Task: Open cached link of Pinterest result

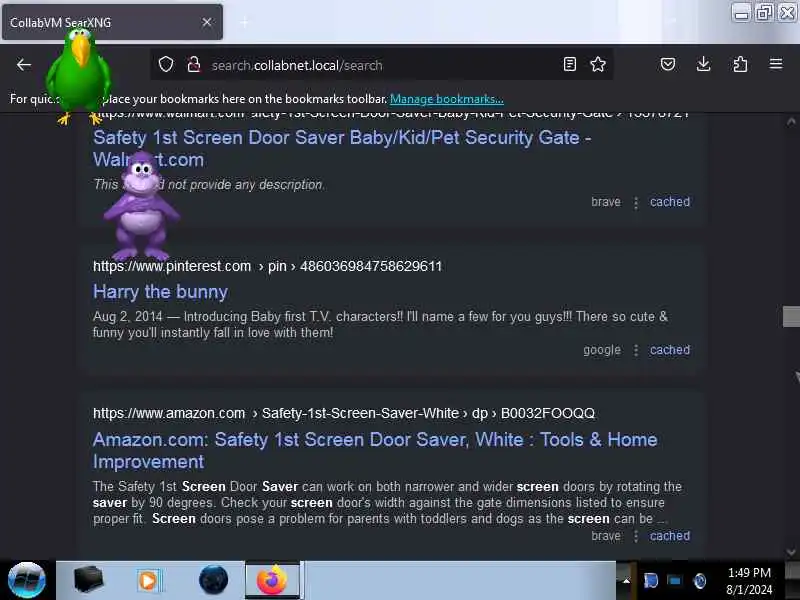Action: pyautogui.click(x=669, y=350)
